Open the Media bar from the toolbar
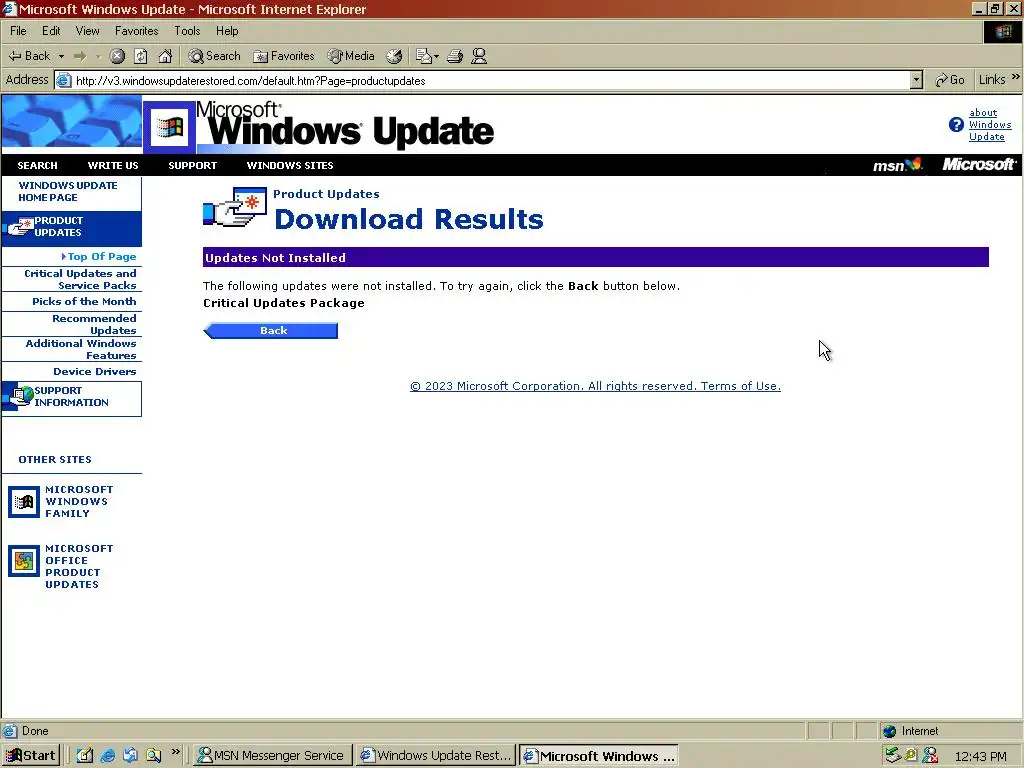 pos(351,56)
